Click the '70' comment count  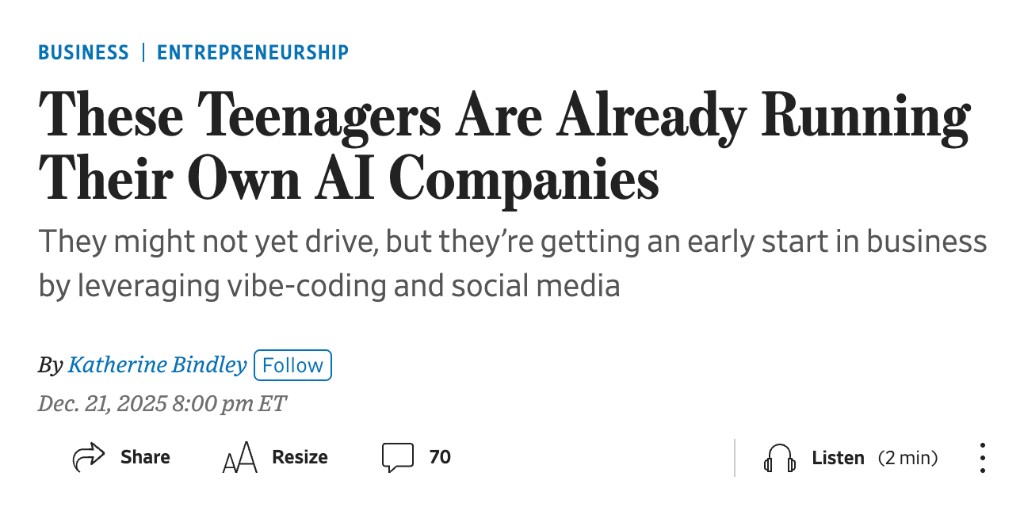coord(440,457)
